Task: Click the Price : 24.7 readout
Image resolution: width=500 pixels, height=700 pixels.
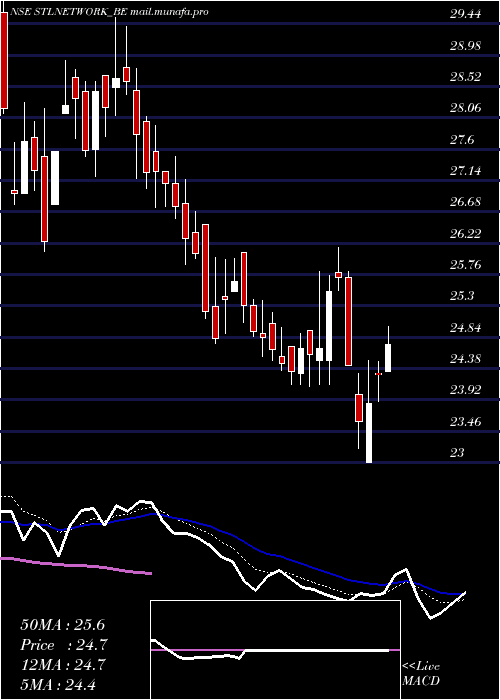Action: click(63, 645)
